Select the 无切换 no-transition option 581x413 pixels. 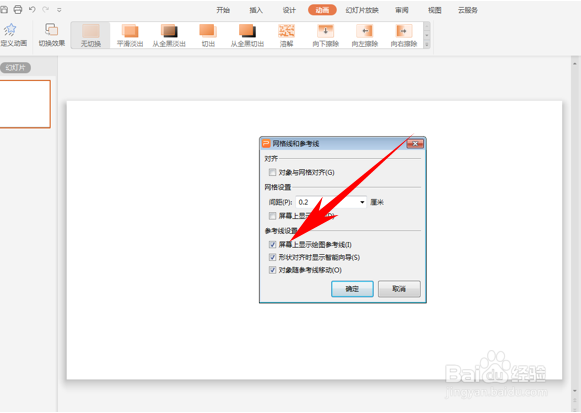(x=91, y=35)
